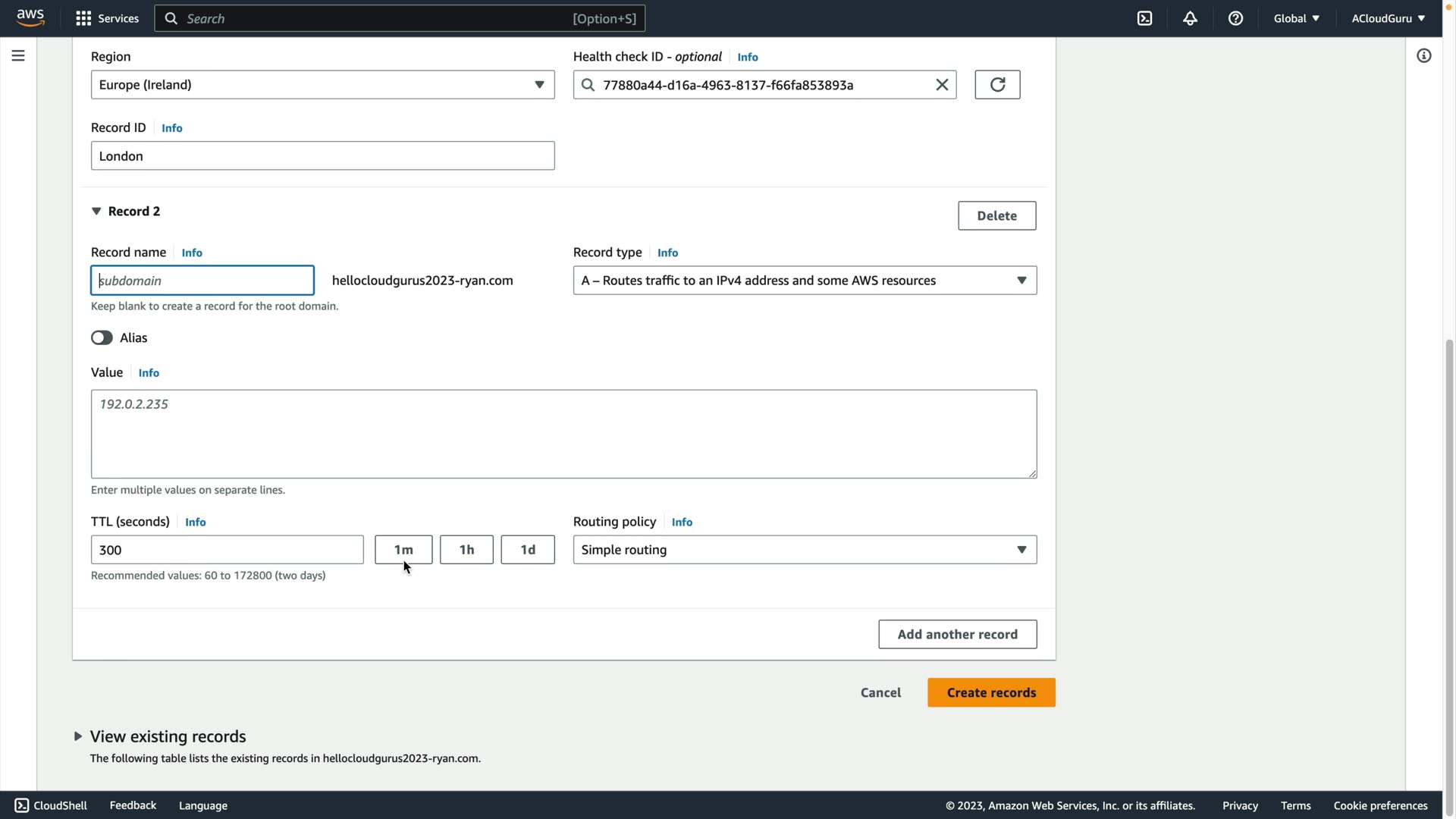Viewport: 1456px width, 819px height.
Task: Open the Services grid menu
Action: 83,18
